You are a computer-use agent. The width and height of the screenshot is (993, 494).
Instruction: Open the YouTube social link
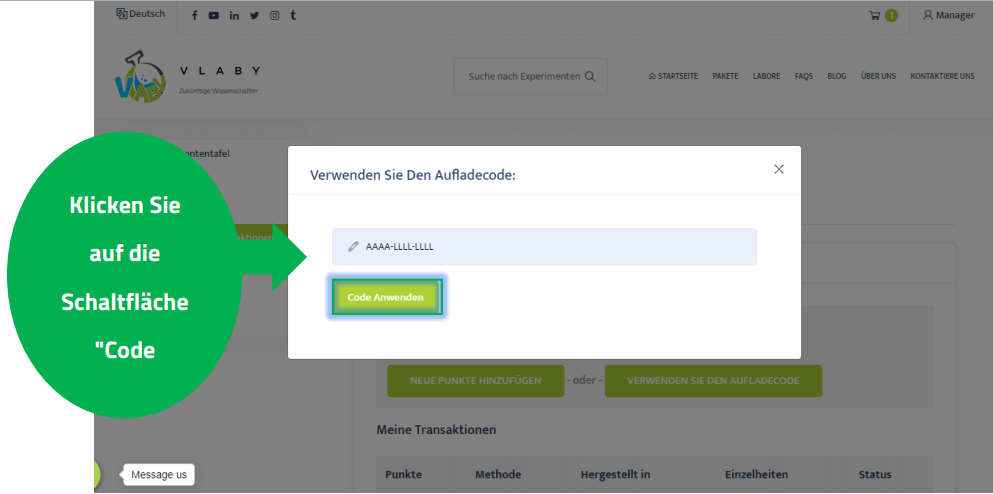[213, 16]
